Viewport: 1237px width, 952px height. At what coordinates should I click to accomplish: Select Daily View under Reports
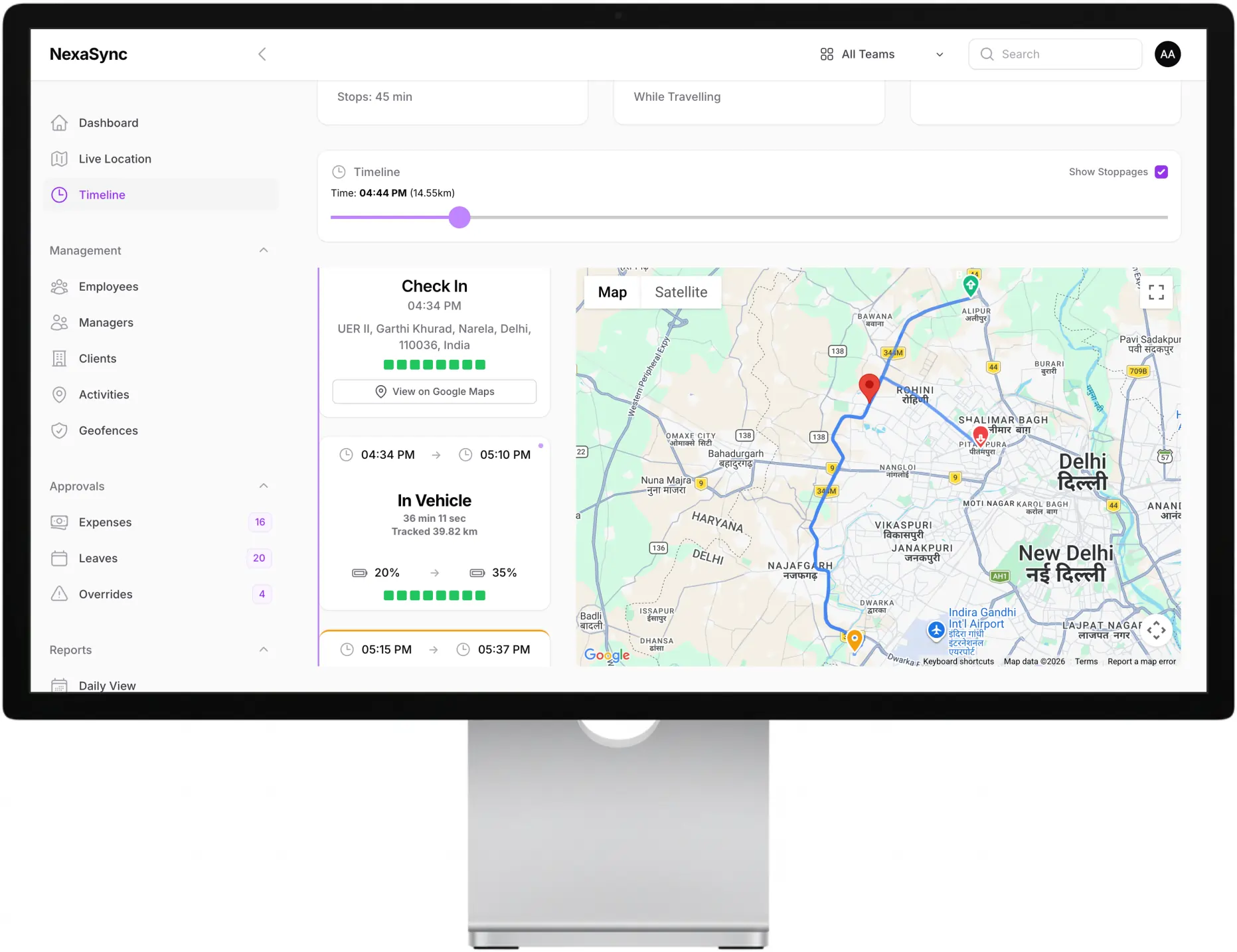(x=107, y=685)
